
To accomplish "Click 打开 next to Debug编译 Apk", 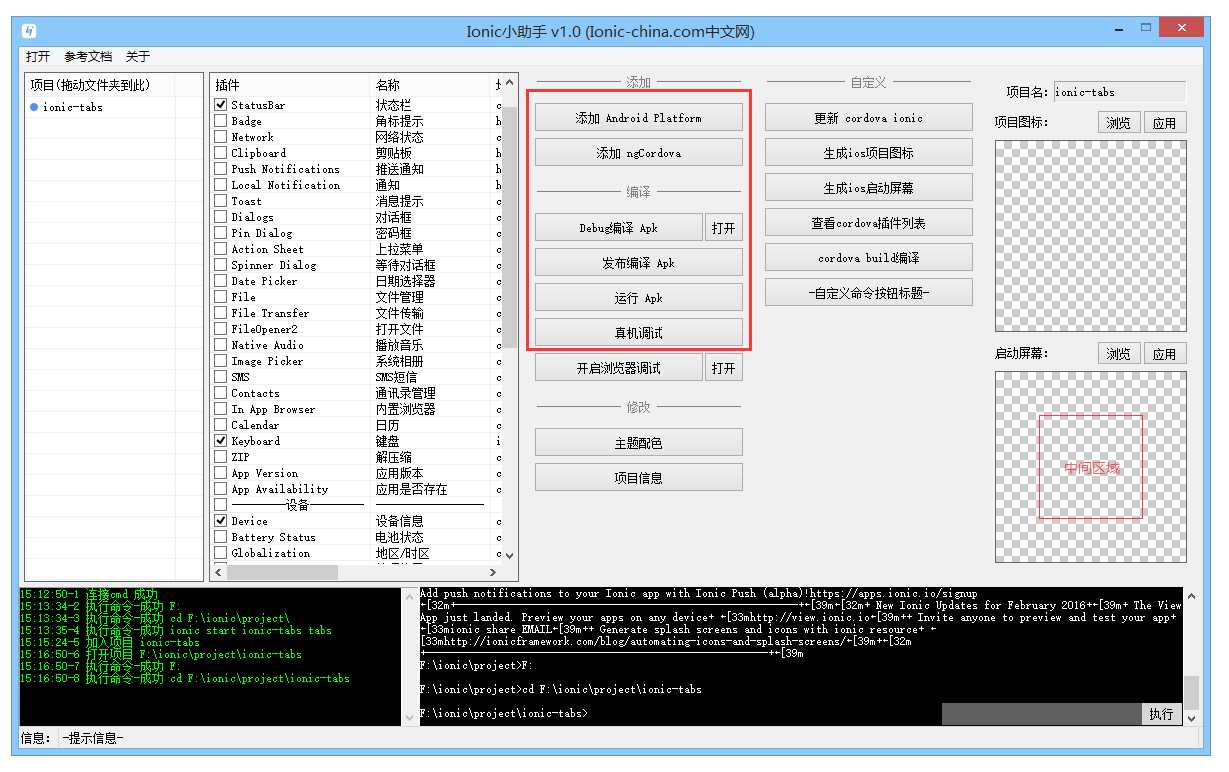I will 724,228.
